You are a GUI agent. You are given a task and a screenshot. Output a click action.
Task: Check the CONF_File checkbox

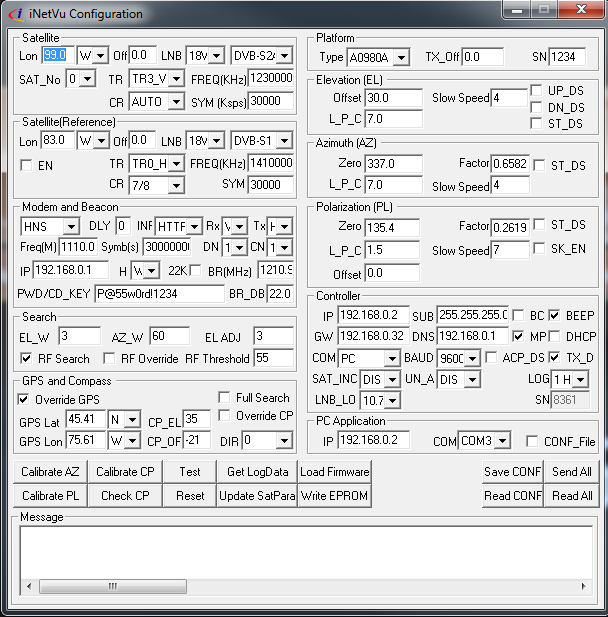(532, 441)
